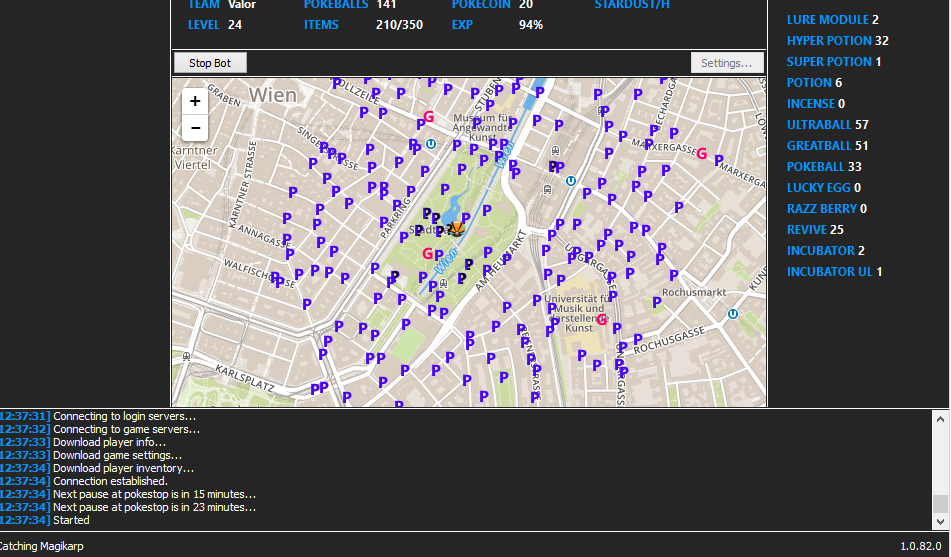Select gym marker at Universität für Musik
Image resolution: width=951 pixels, height=557 pixels.
(x=602, y=320)
